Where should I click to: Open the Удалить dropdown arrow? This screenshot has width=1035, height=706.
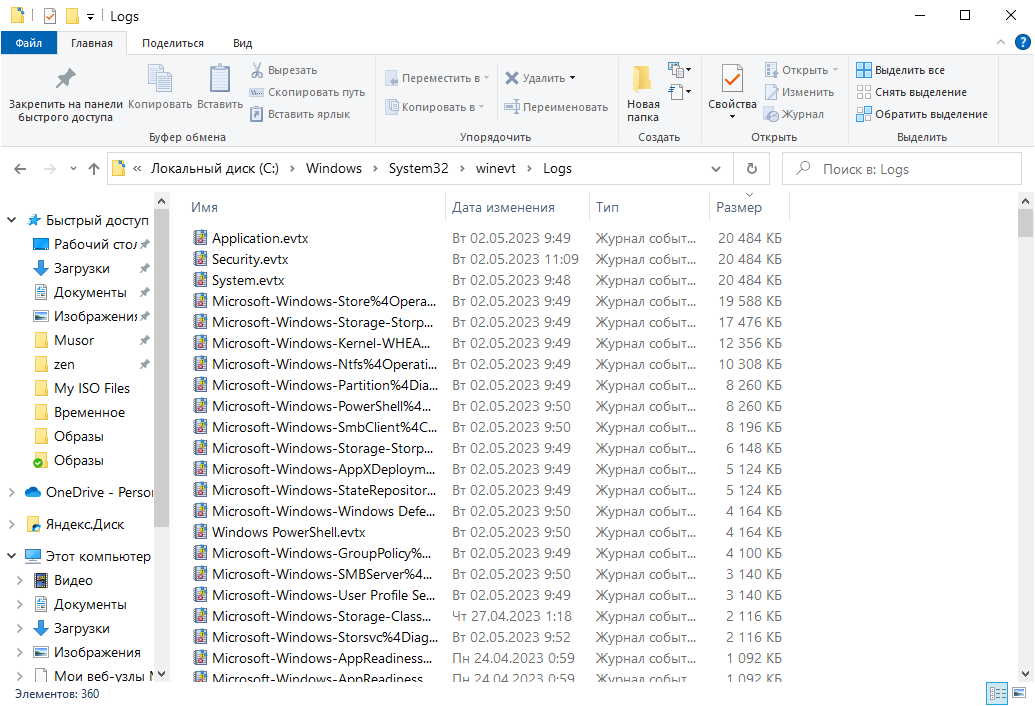click(572, 78)
